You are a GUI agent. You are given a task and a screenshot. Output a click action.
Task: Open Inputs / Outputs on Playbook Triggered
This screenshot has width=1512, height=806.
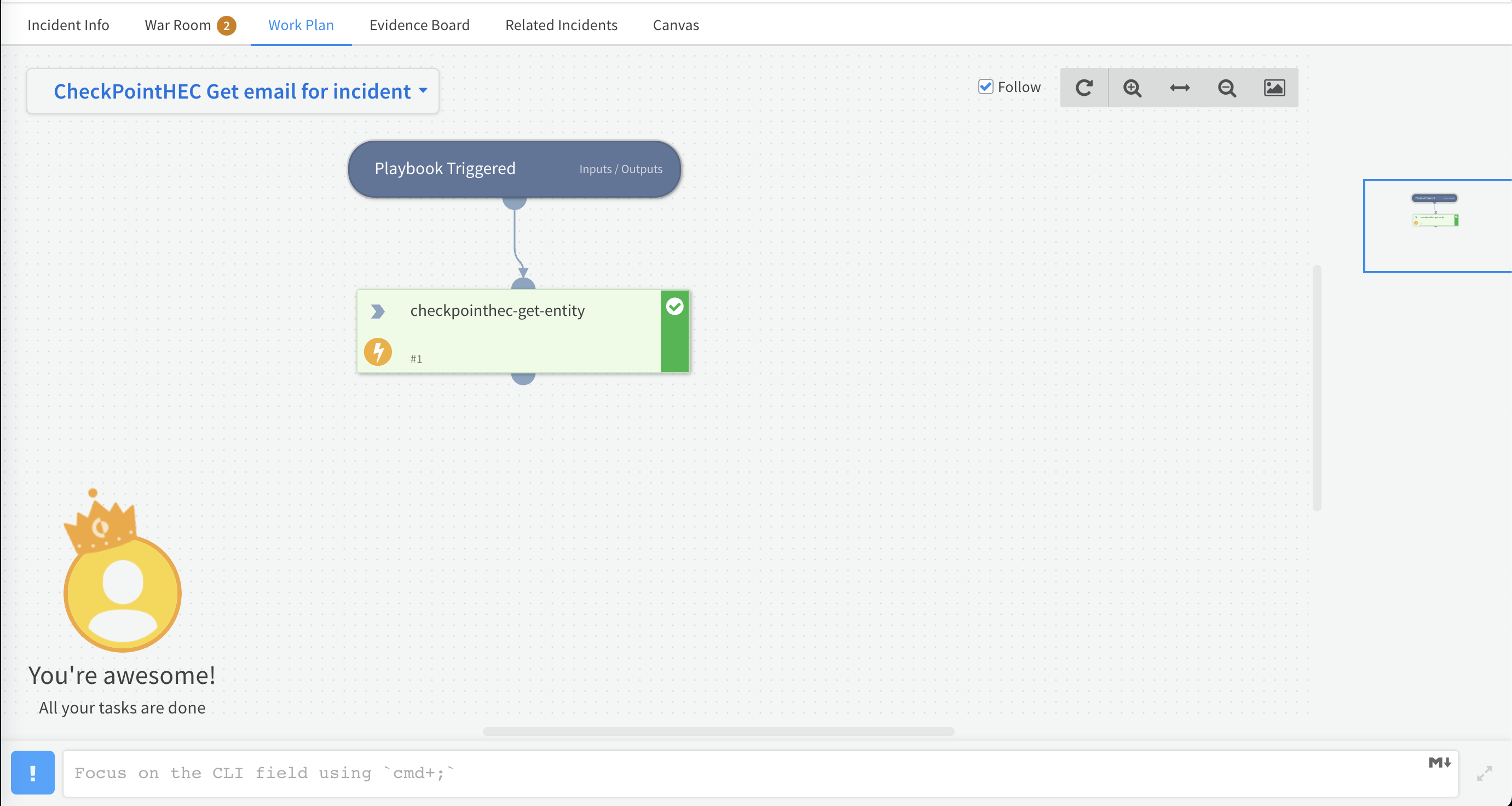click(620, 169)
